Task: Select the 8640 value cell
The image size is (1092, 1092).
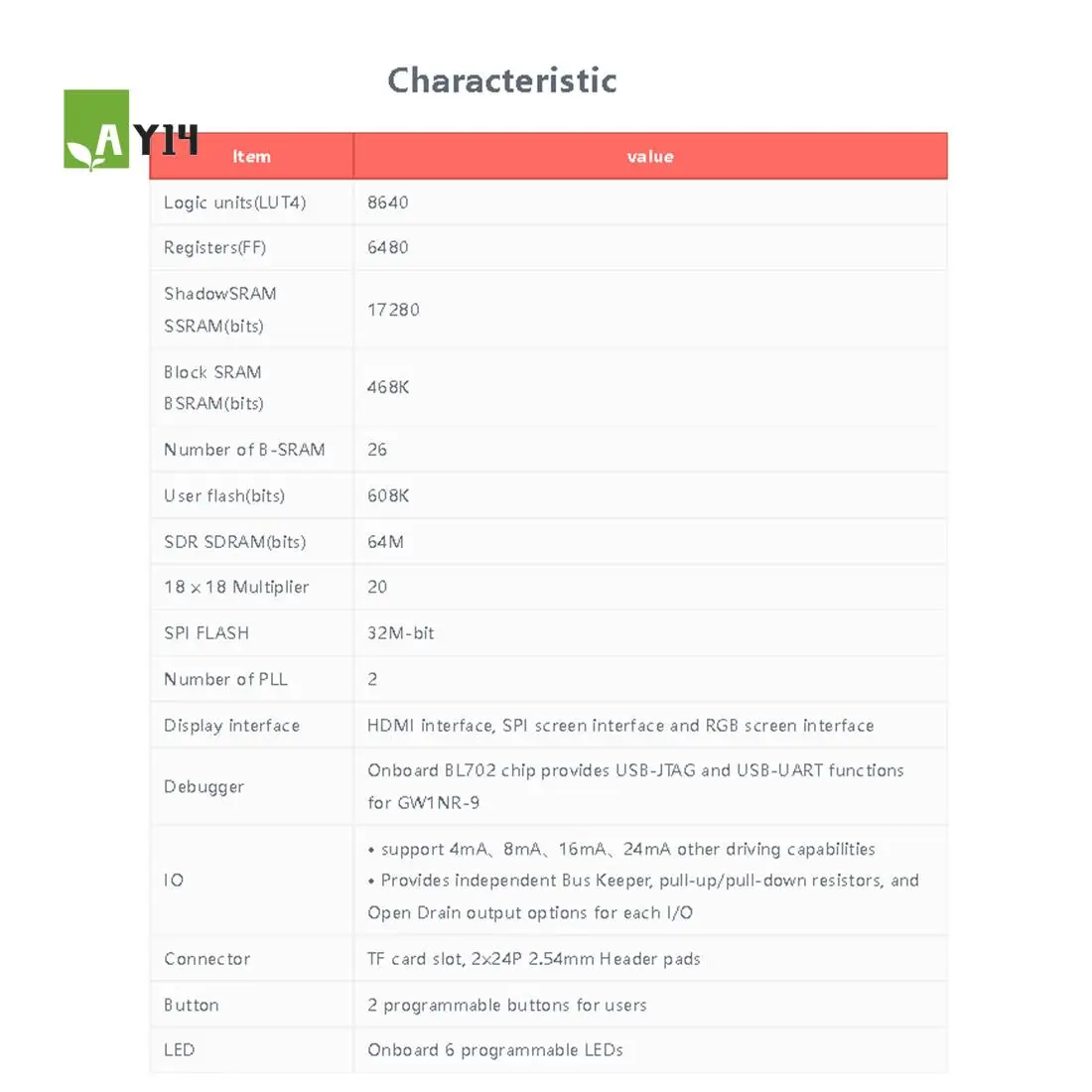Action: (x=388, y=203)
